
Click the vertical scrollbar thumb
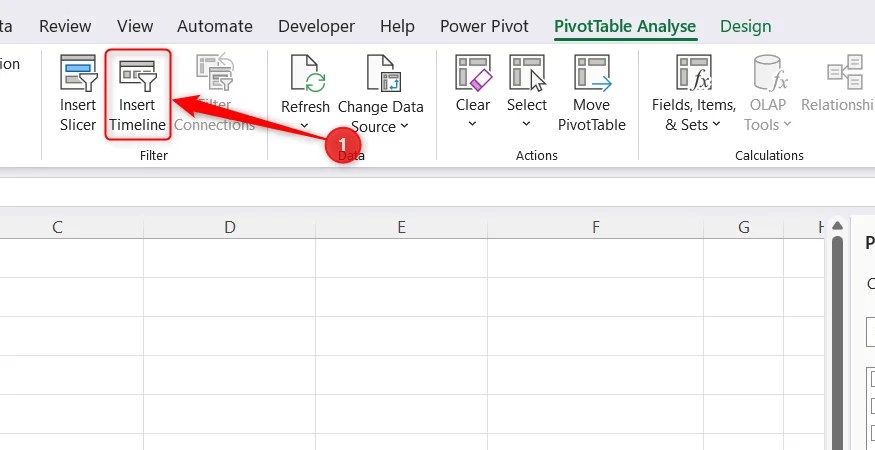click(836, 343)
